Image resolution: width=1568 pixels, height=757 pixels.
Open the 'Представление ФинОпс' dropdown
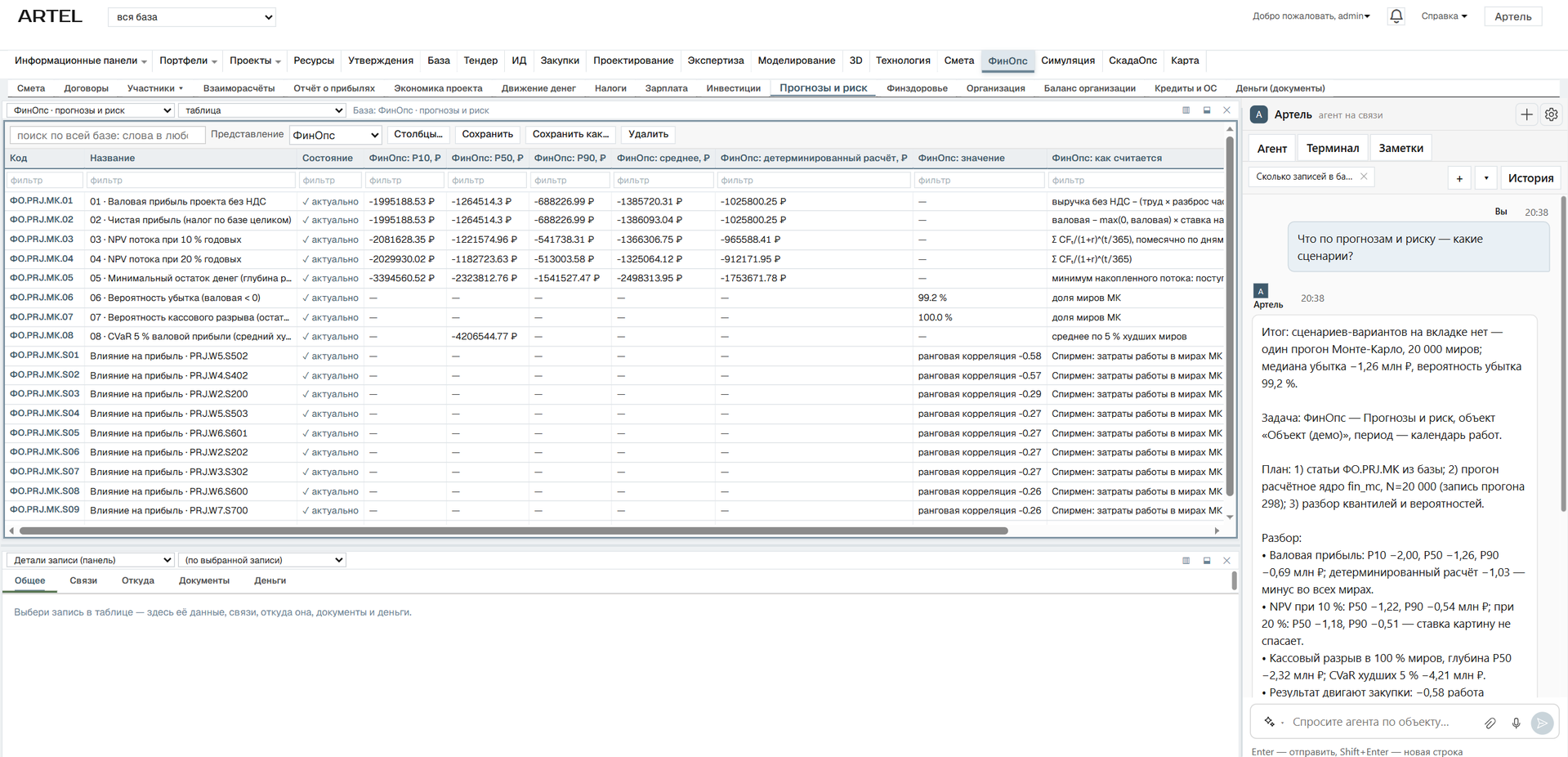point(336,135)
